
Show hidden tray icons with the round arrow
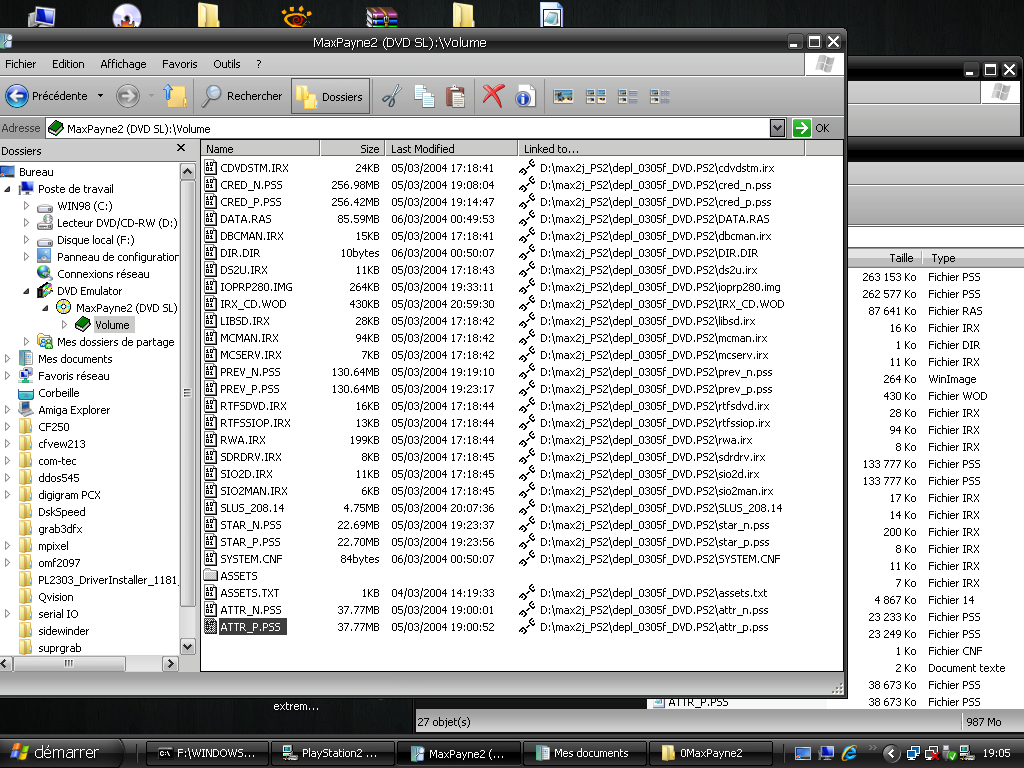tap(891, 753)
